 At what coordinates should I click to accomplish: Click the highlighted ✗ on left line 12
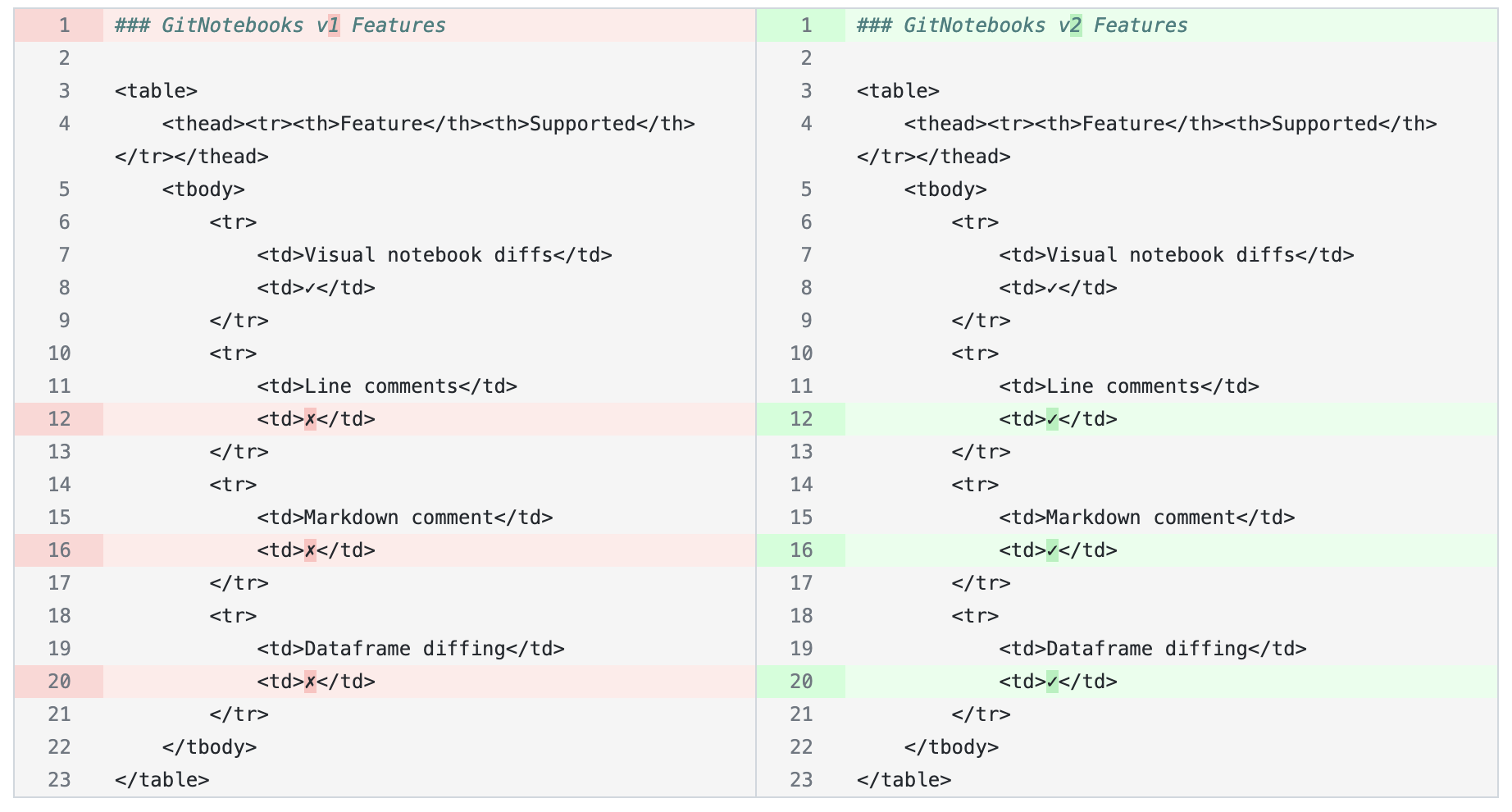point(310,419)
